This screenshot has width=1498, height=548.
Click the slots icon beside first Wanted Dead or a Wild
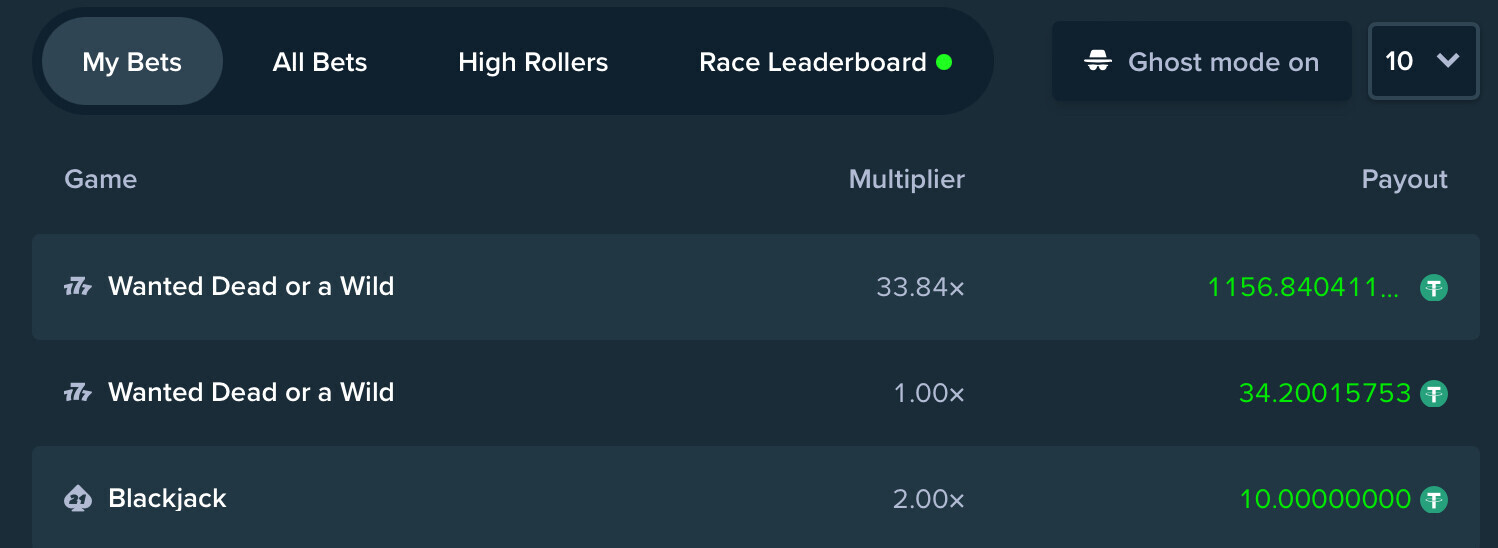pyautogui.click(x=78, y=287)
